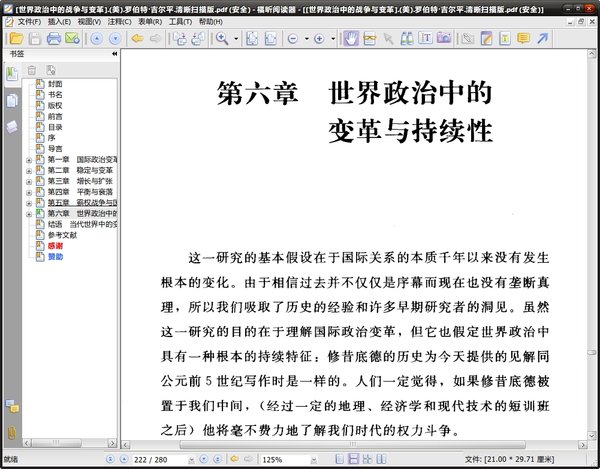This screenshot has height=469, width=600.
Task: Click the Save floppy disk icon
Action: 35,39
